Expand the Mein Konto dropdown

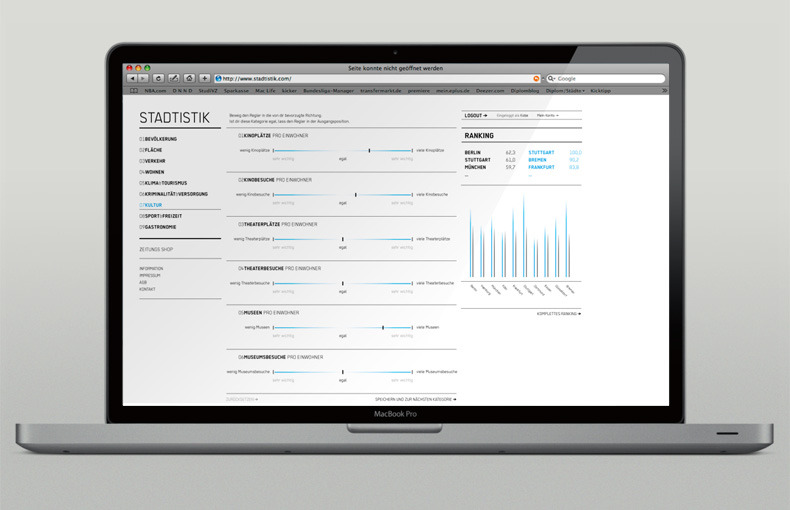[547, 116]
